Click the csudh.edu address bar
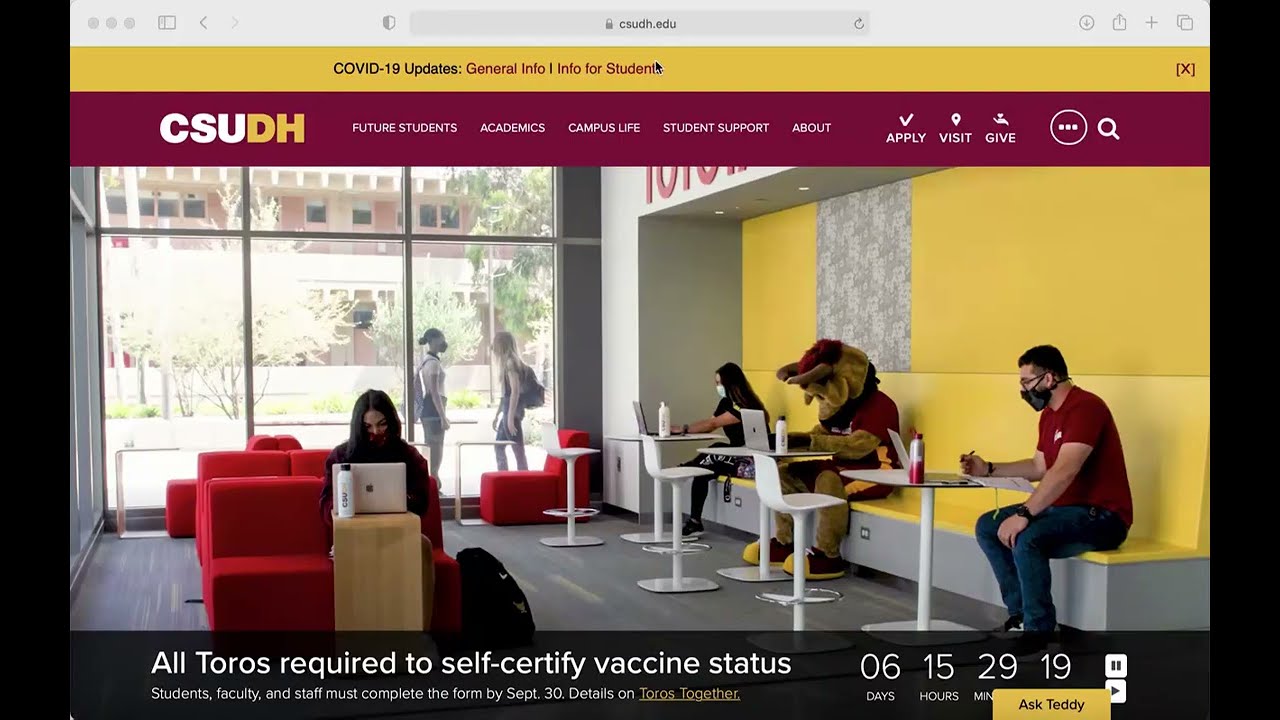The width and height of the screenshot is (1280, 720). (x=640, y=24)
